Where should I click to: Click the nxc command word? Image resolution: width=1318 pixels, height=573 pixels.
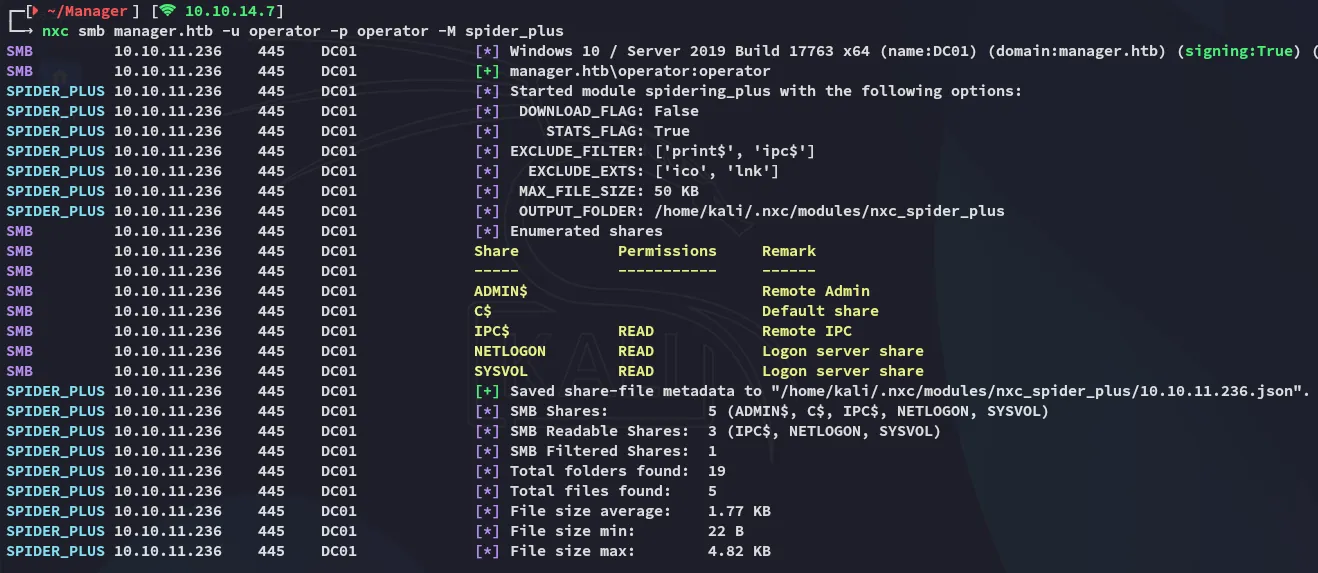(x=55, y=31)
